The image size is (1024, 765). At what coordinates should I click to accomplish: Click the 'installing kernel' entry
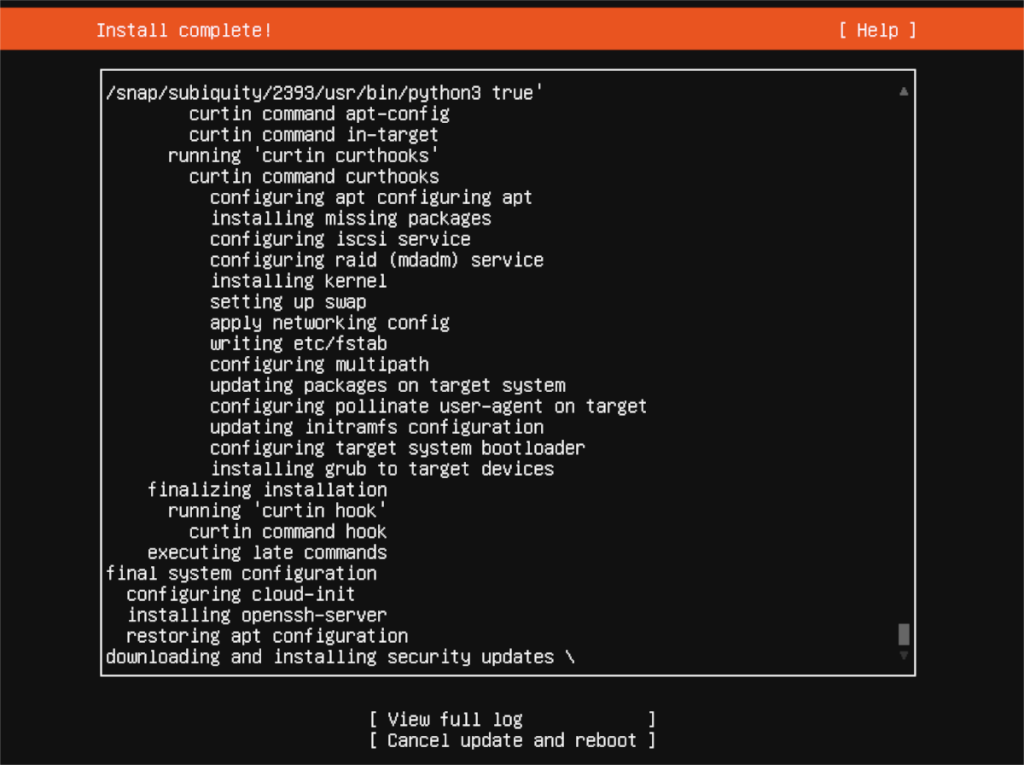tap(297, 281)
